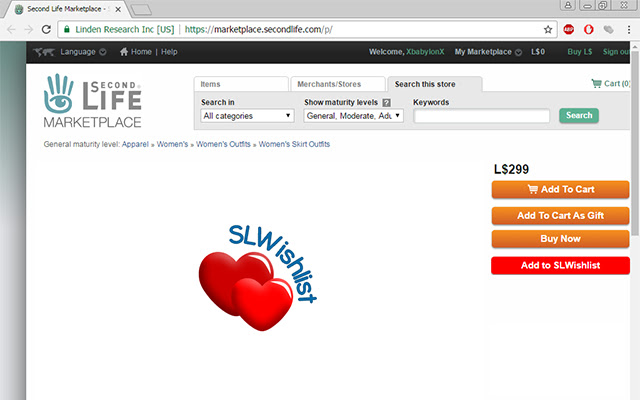Go forward using the browser forward arrow
This screenshot has width=640, height=400.
click(x=29, y=29)
